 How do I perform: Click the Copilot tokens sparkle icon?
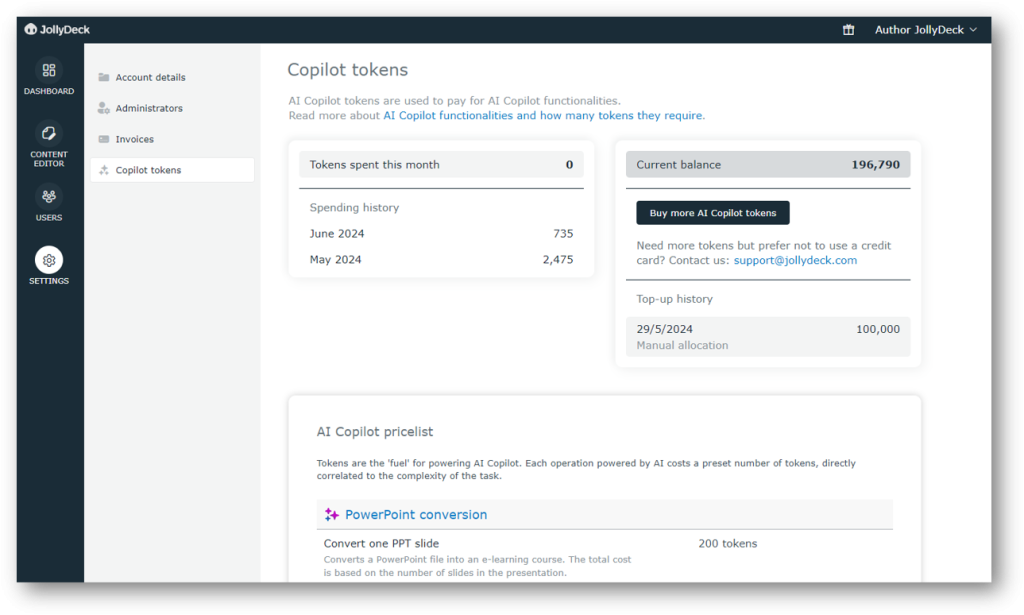point(104,171)
